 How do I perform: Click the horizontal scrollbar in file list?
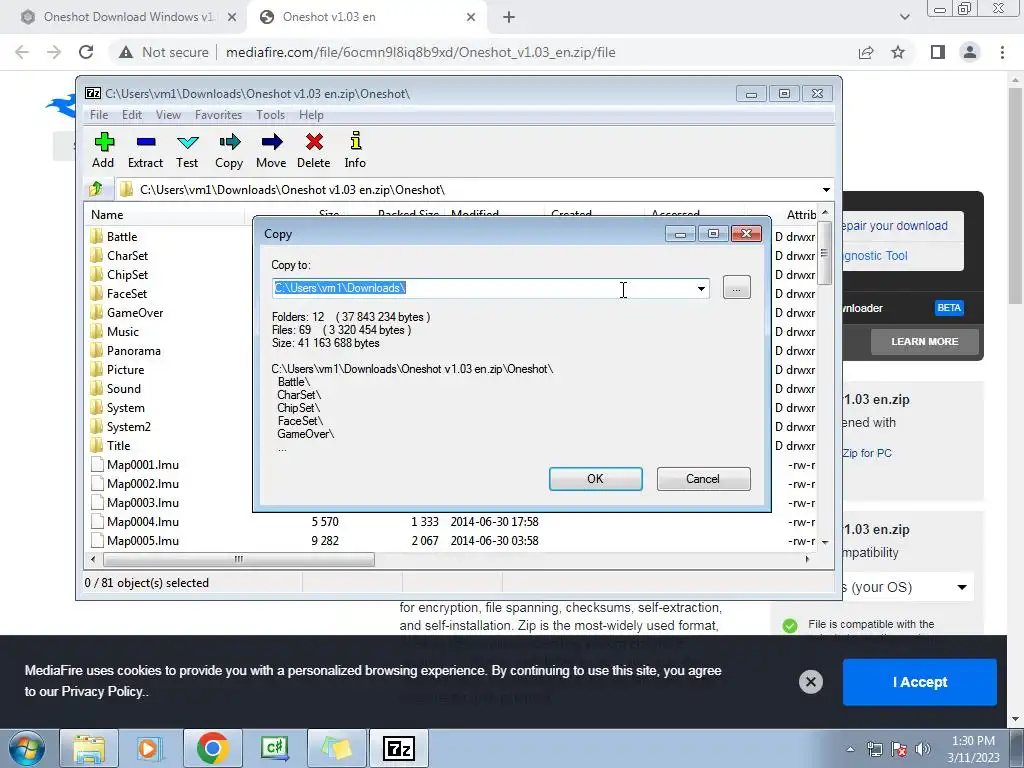(238, 559)
